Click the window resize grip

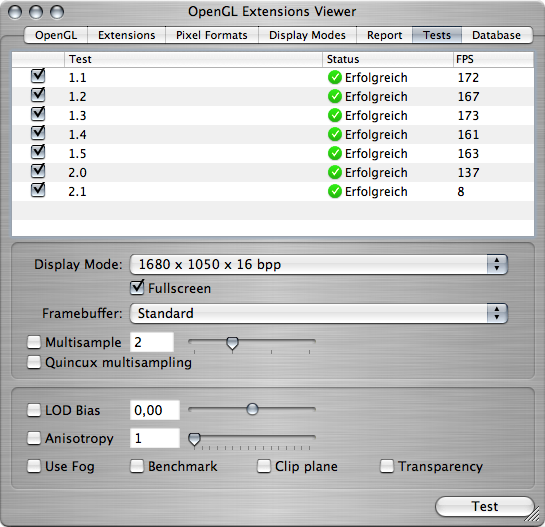coord(532,514)
